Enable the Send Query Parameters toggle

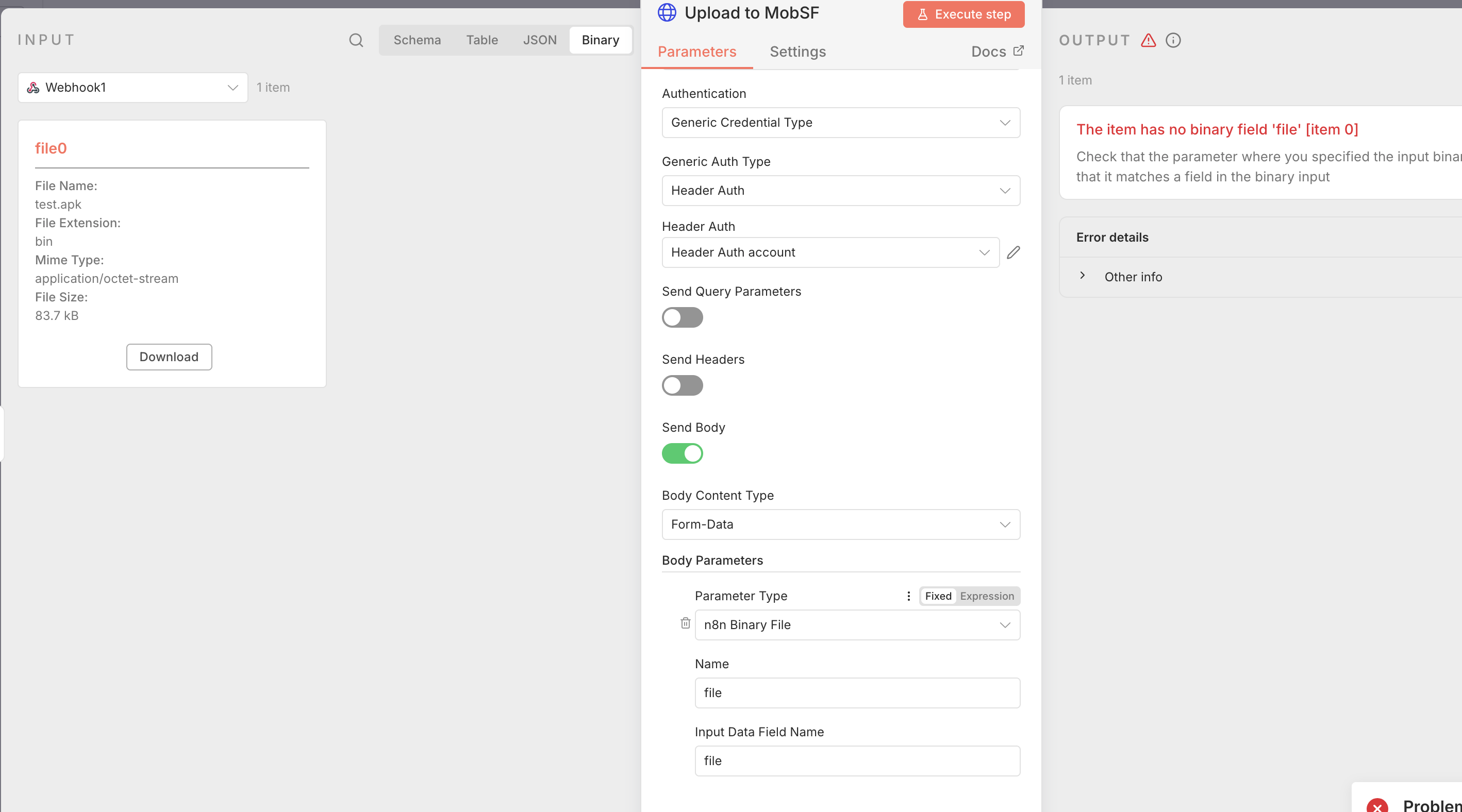tap(682, 317)
